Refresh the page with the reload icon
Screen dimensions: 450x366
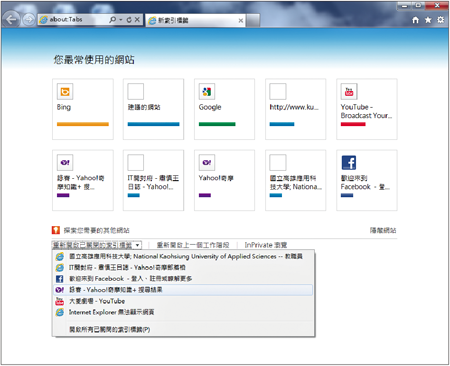click(129, 20)
